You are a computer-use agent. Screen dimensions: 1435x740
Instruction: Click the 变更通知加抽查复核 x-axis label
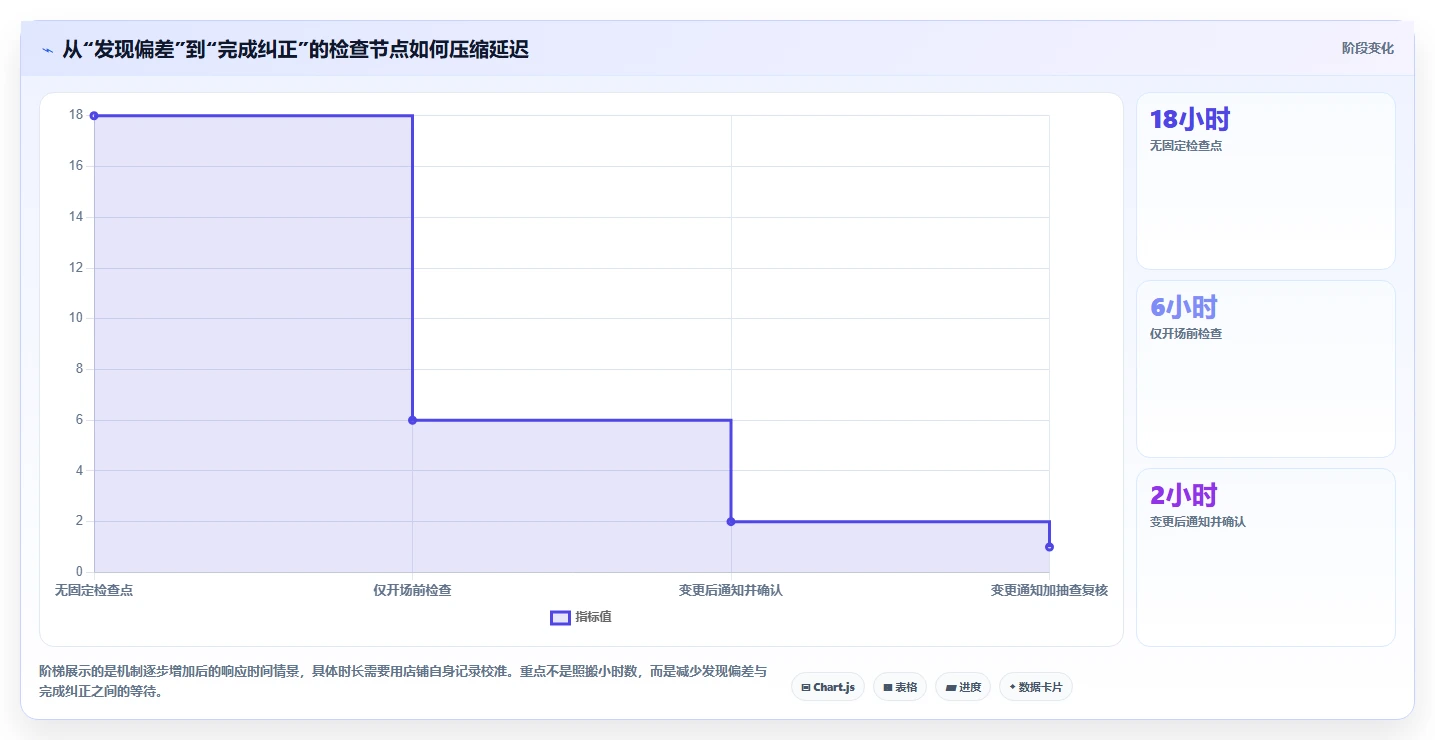pyautogui.click(x=1049, y=590)
